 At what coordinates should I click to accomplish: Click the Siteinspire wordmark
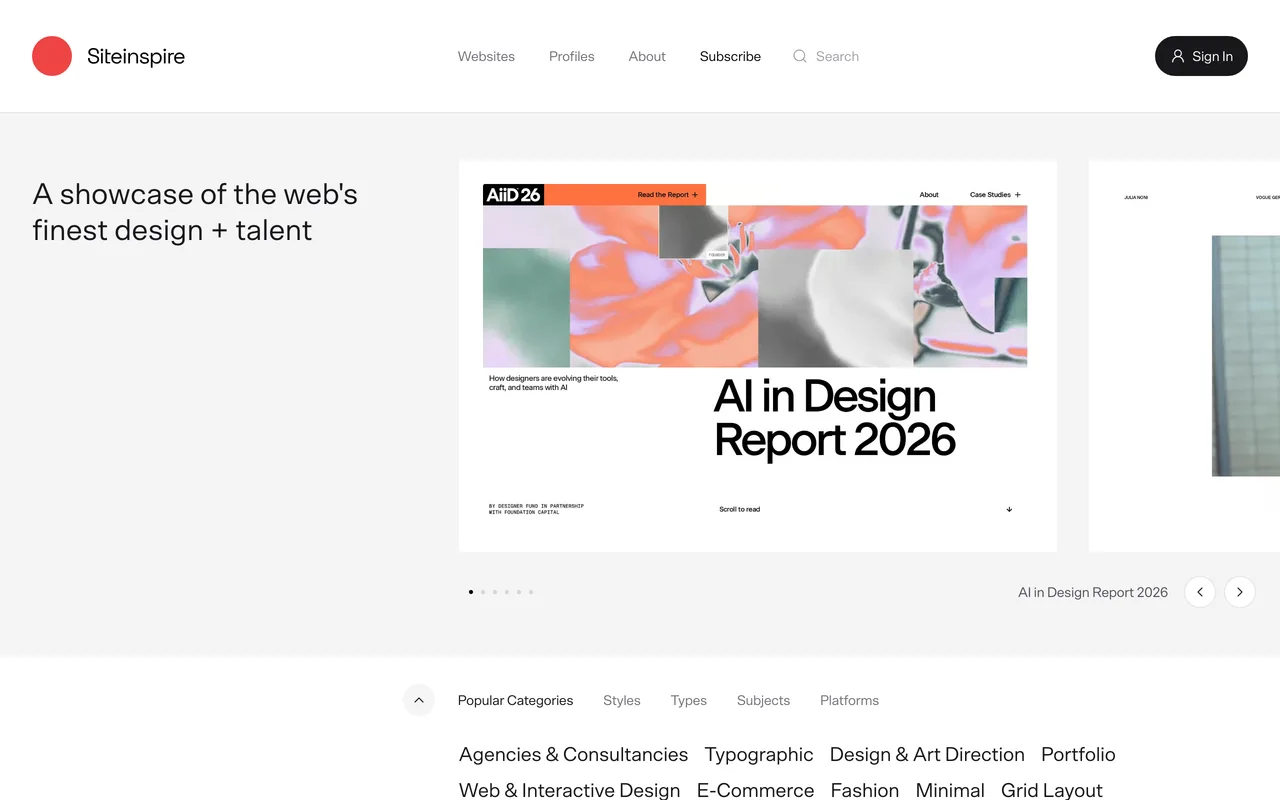[x=136, y=56]
